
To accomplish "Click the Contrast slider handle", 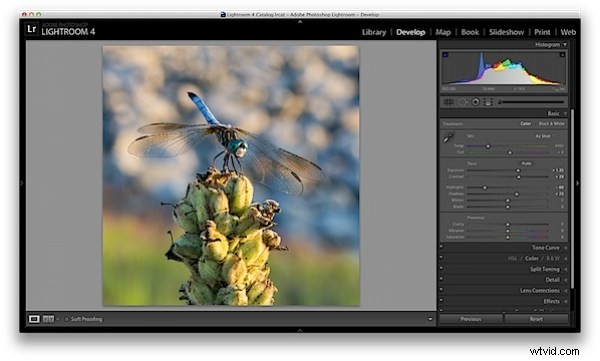I will coord(519,177).
